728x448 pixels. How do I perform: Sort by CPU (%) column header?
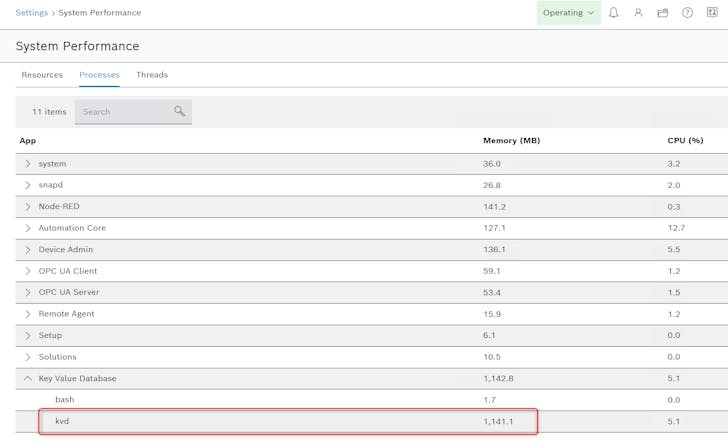tap(685, 141)
